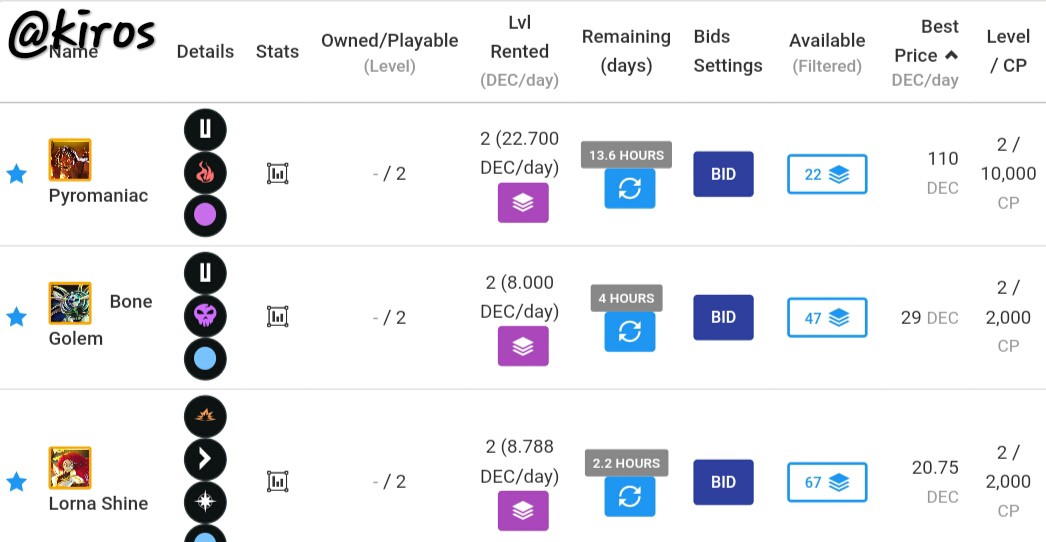Viewport: 1046px width, 542px height.
Task: Open Bone Golem stats chart icon
Action: click(x=278, y=316)
